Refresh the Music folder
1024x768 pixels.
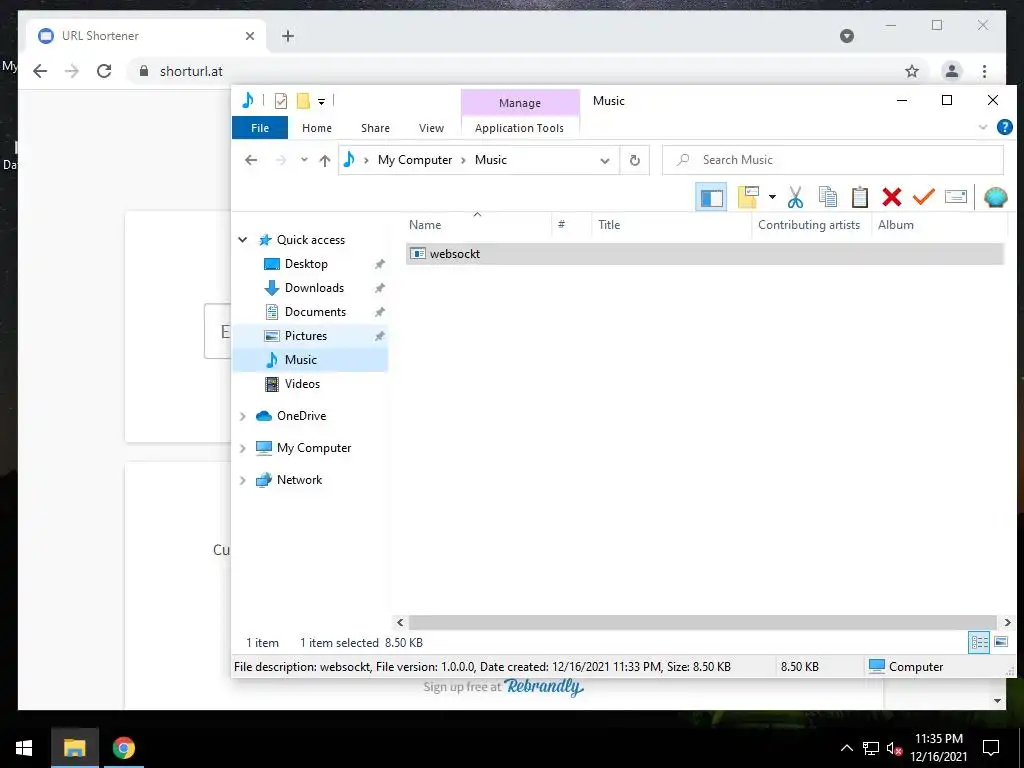tap(634, 161)
